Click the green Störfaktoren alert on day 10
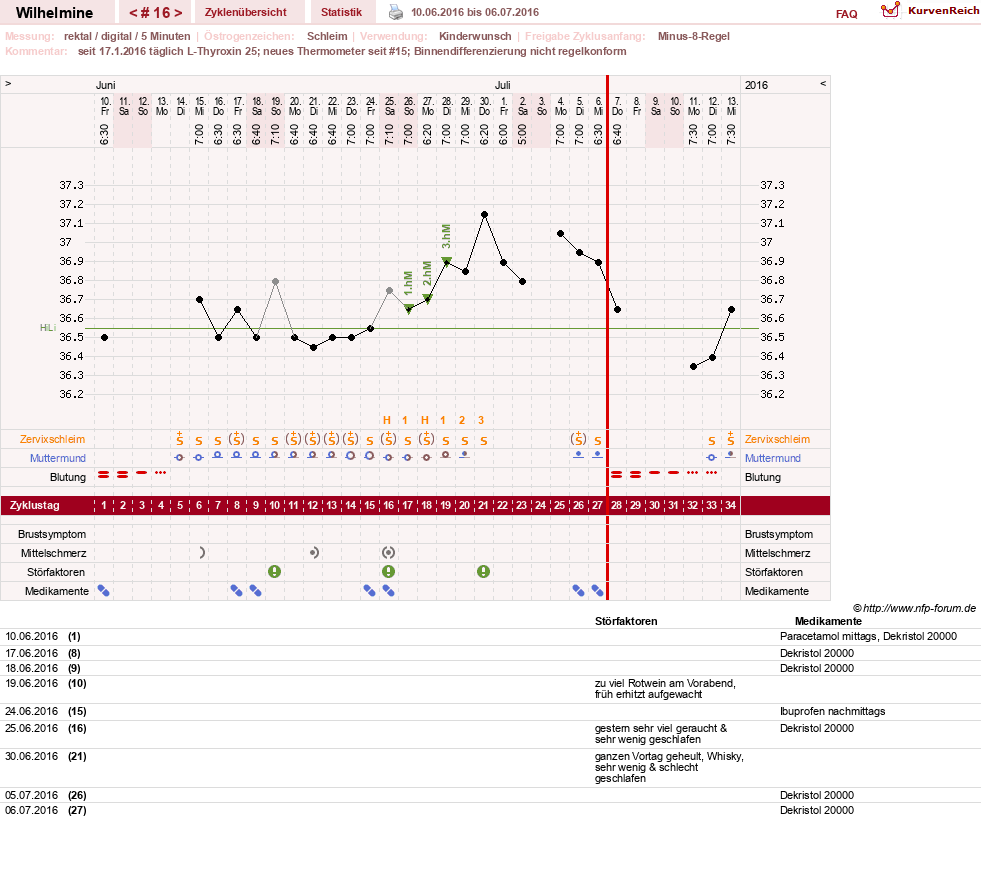The width and height of the screenshot is (981, 877). [274, 571]
